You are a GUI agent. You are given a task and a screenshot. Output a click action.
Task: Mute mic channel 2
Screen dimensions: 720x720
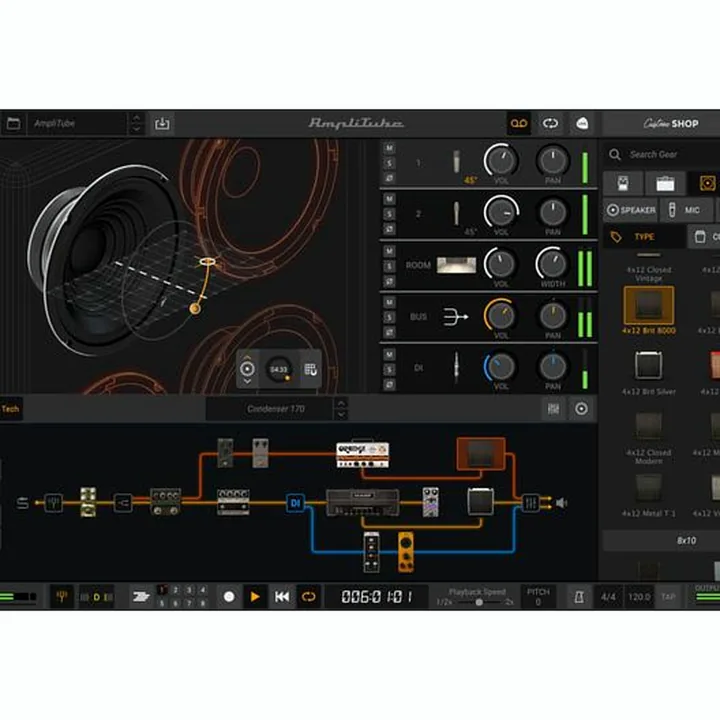pyautogui.click(x=389, y=199)
